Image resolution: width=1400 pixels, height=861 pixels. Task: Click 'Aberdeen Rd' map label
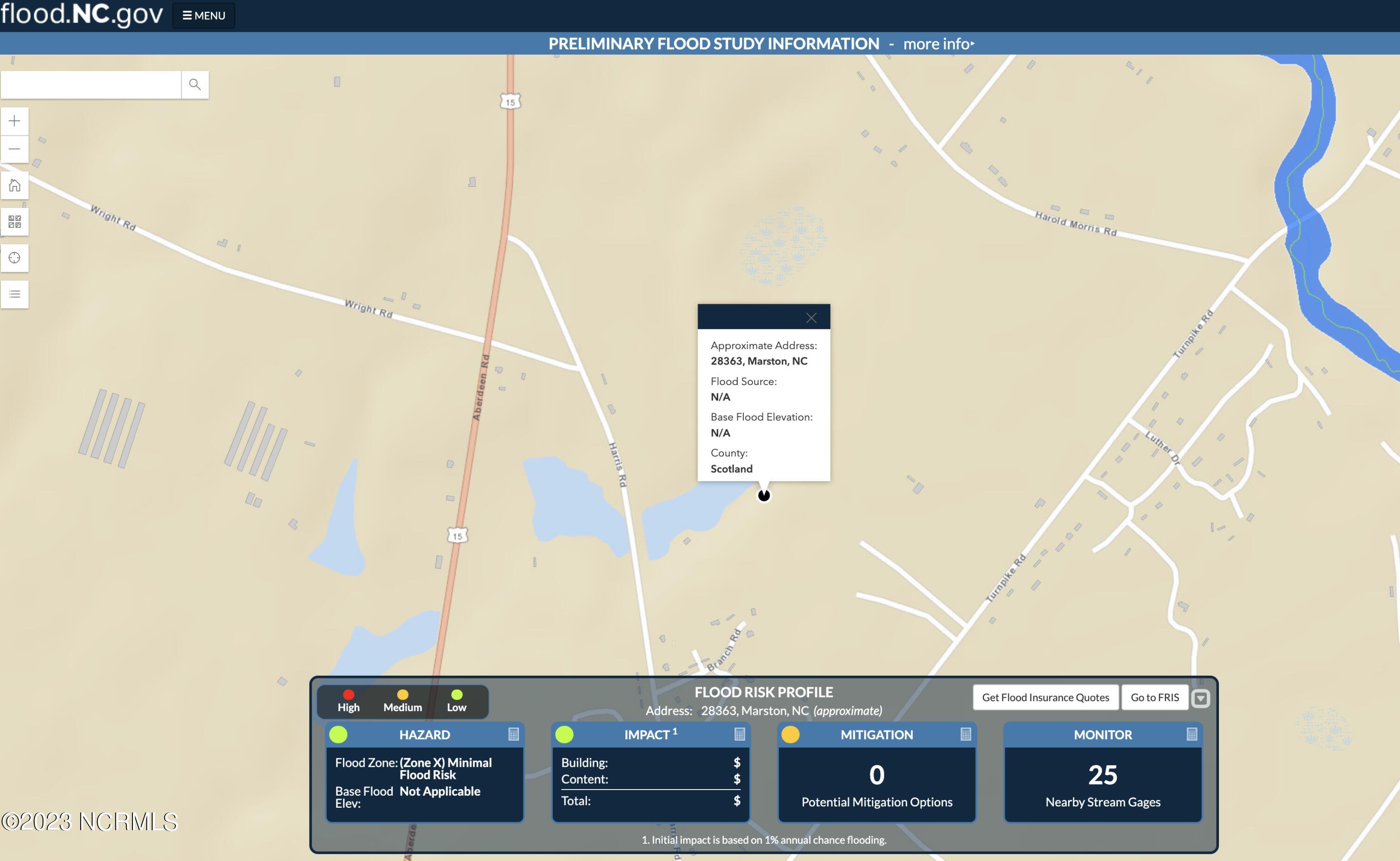481,387
